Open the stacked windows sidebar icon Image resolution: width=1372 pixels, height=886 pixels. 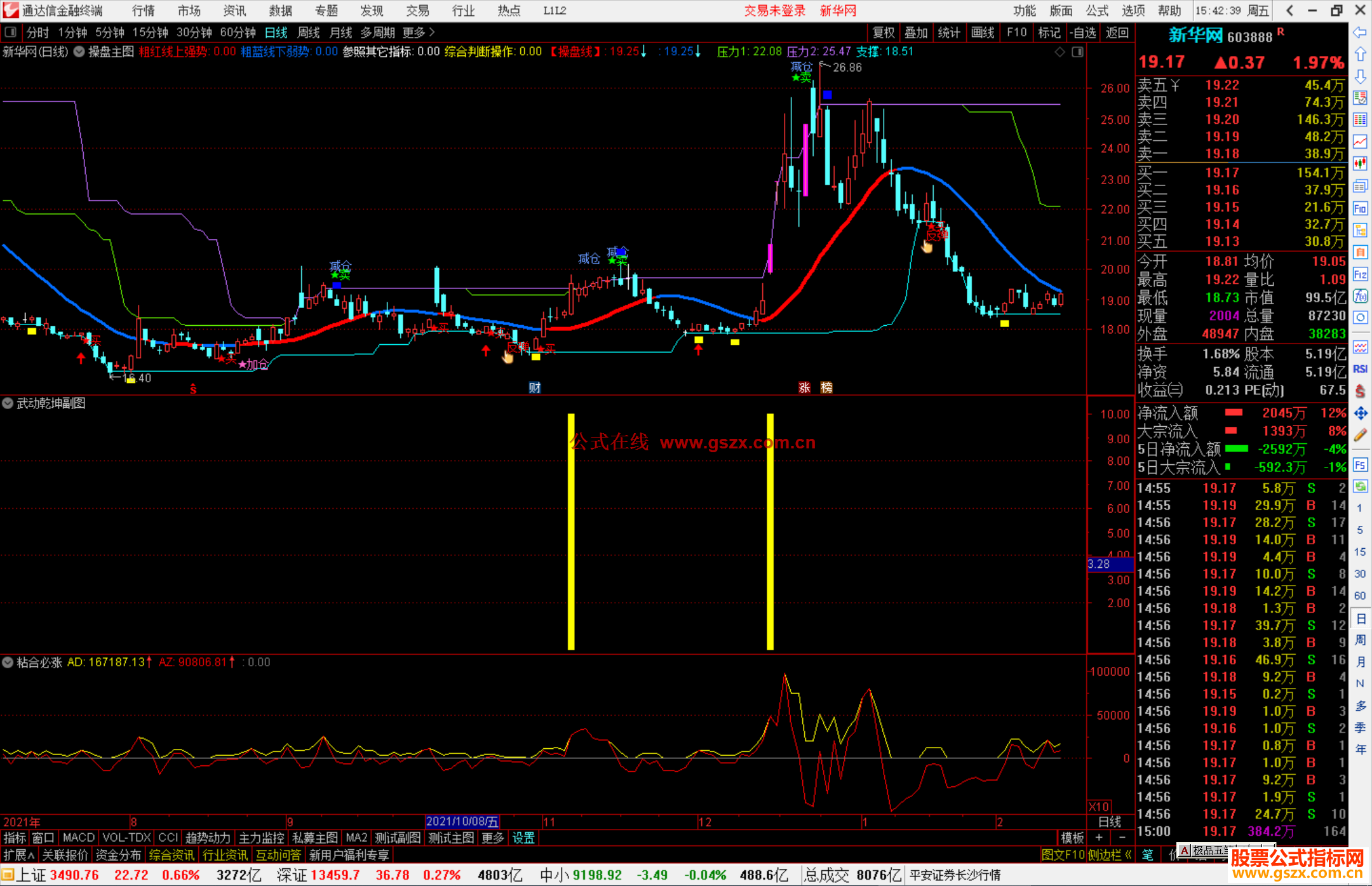coord(1360,186)
